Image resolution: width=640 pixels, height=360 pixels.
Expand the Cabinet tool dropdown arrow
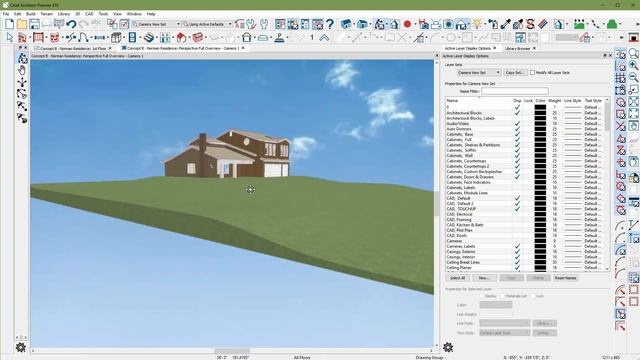tap(124, 38)
